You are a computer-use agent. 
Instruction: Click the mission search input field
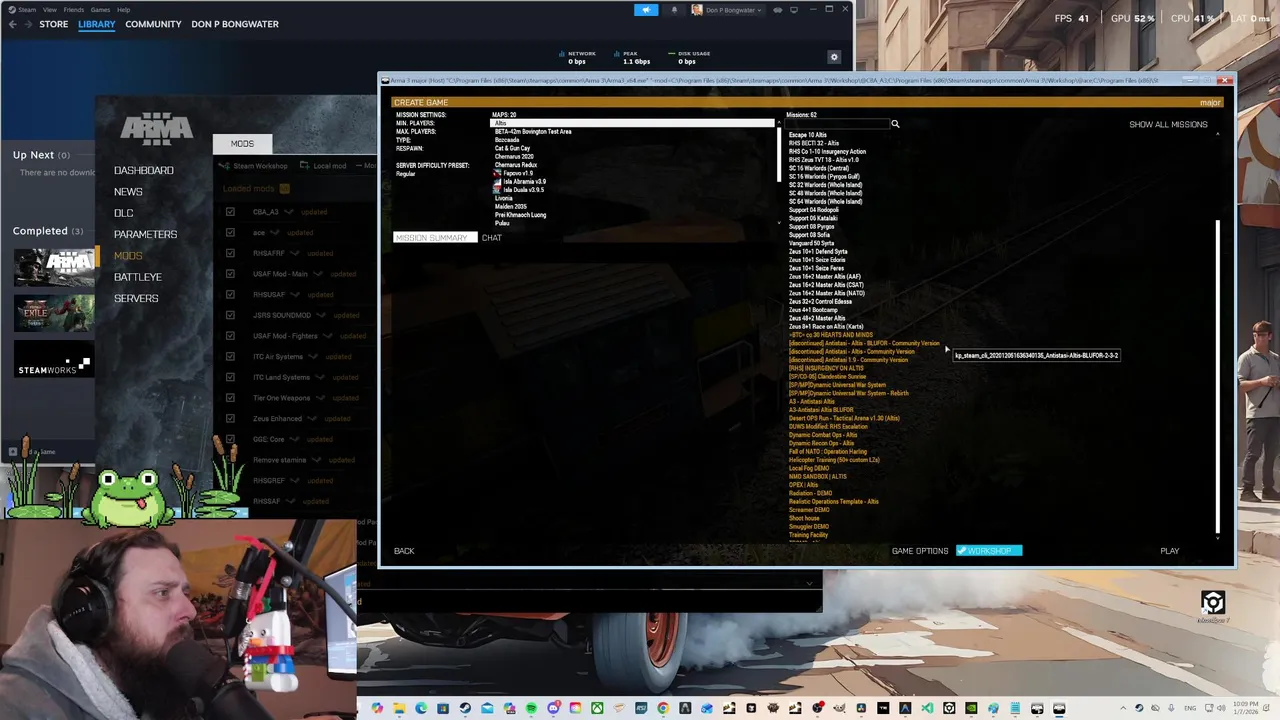pyautogui.click(x=838, y=124)
